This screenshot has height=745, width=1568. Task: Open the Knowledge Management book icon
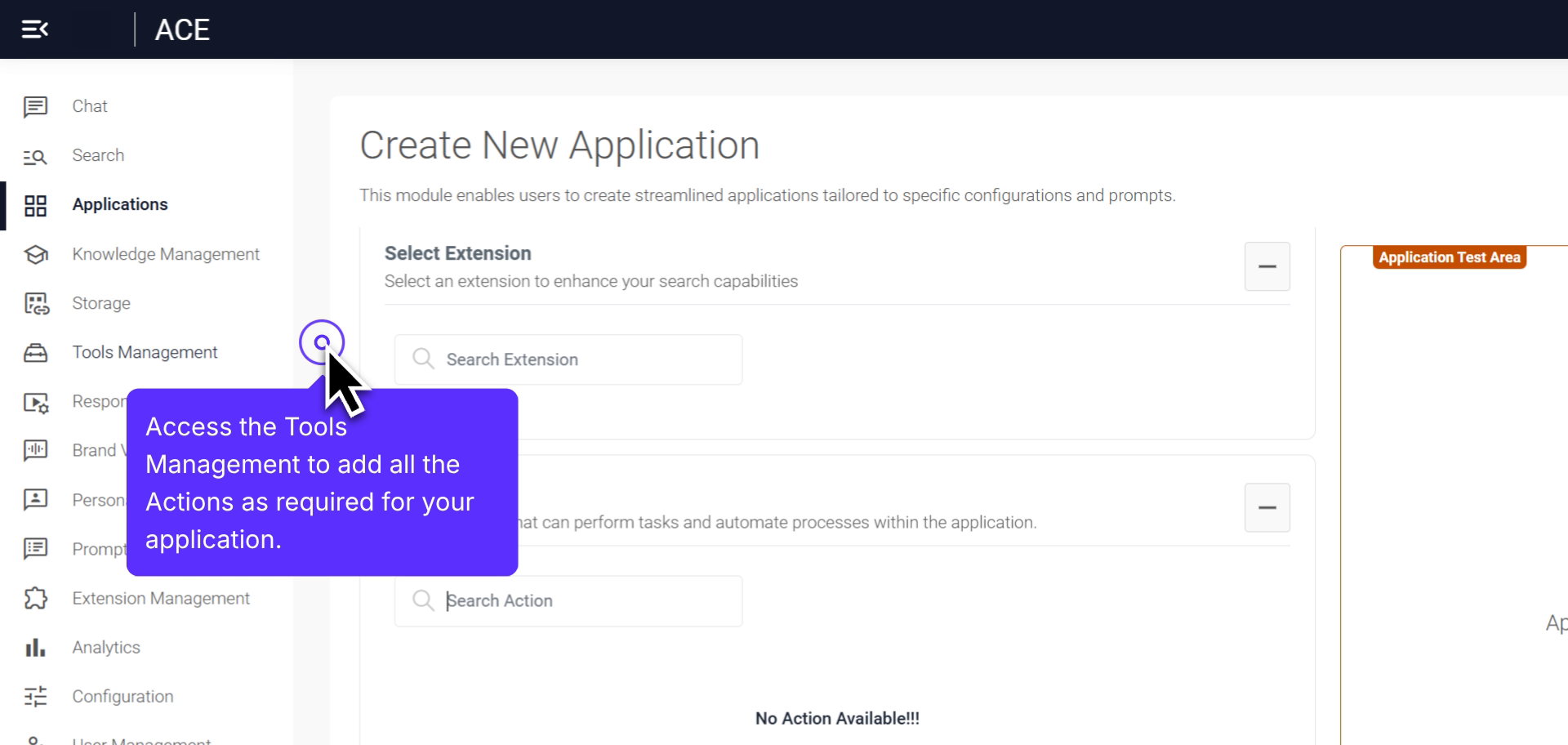click(35, 254)
